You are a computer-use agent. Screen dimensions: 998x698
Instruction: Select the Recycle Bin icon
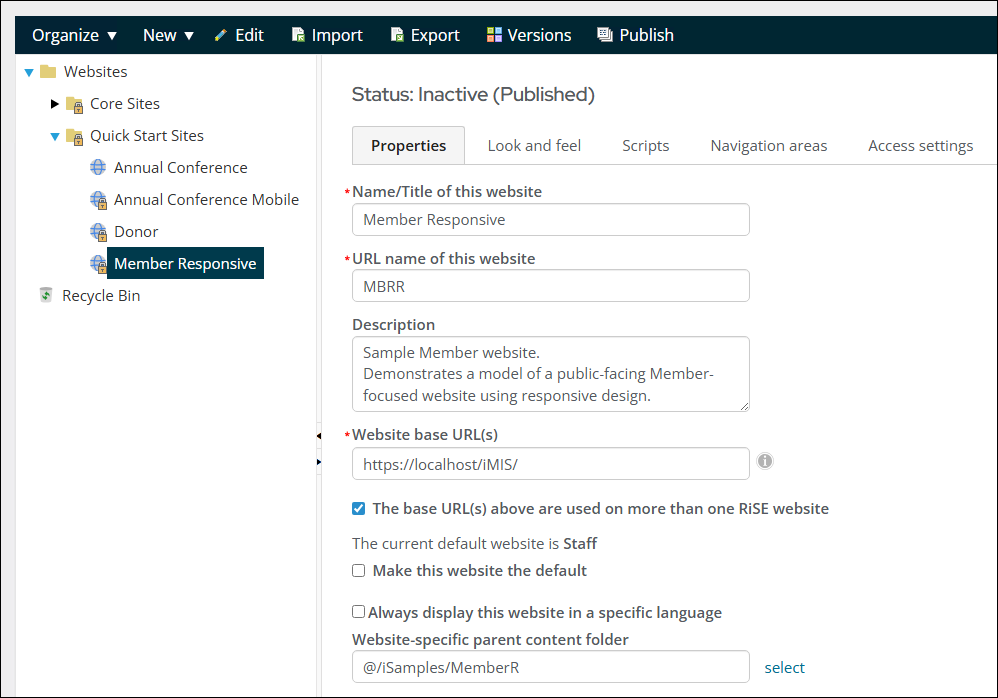pos(46,295)
